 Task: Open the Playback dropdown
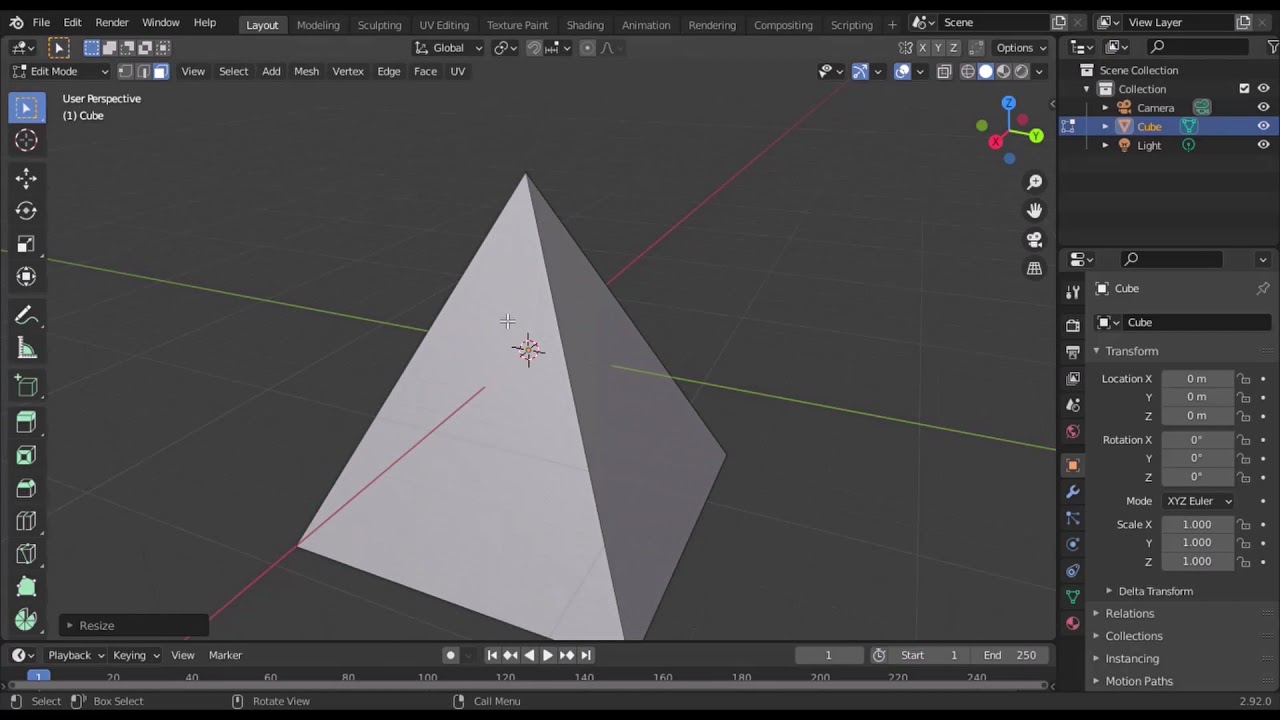[76, 655]
